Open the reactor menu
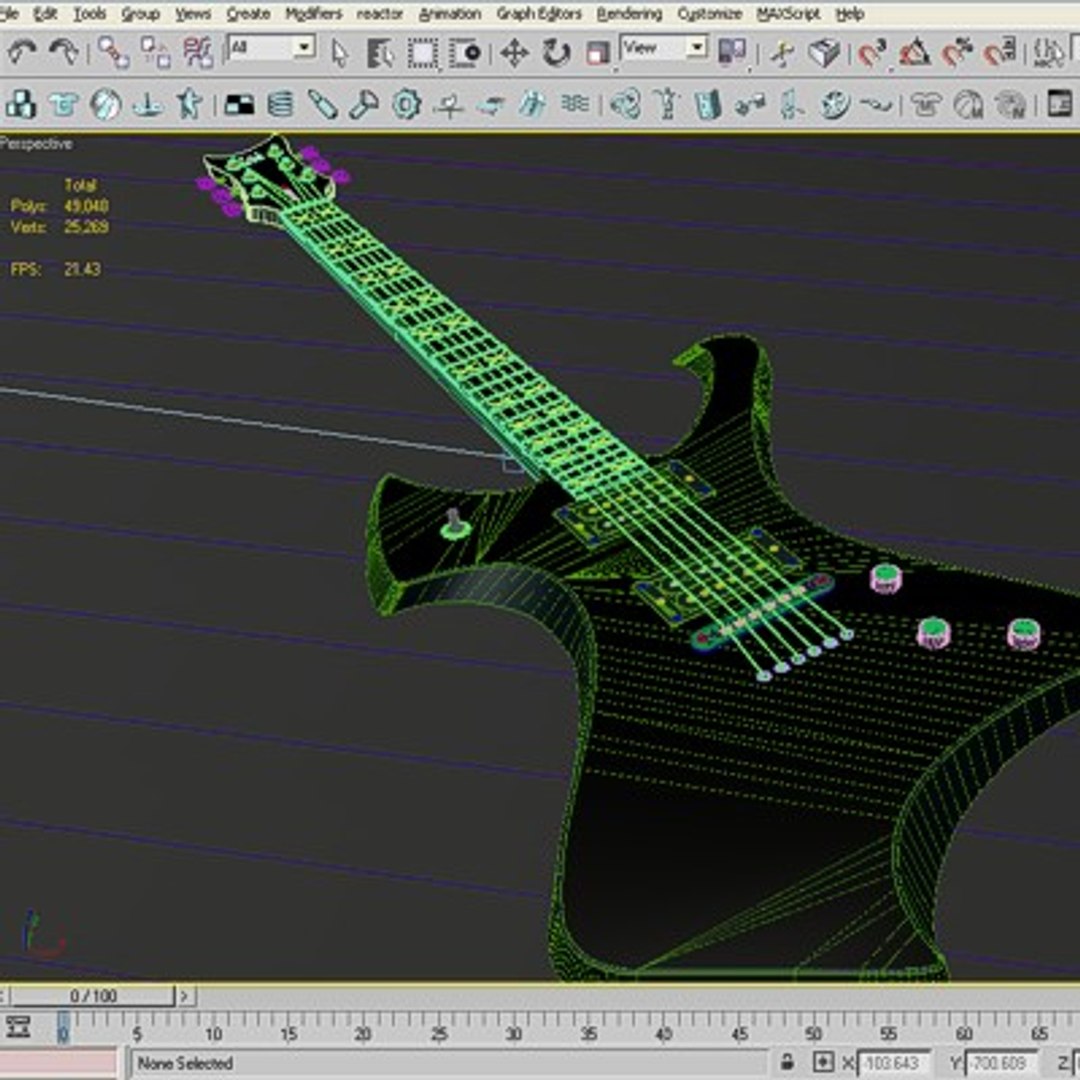 click(x=380, y=14)
